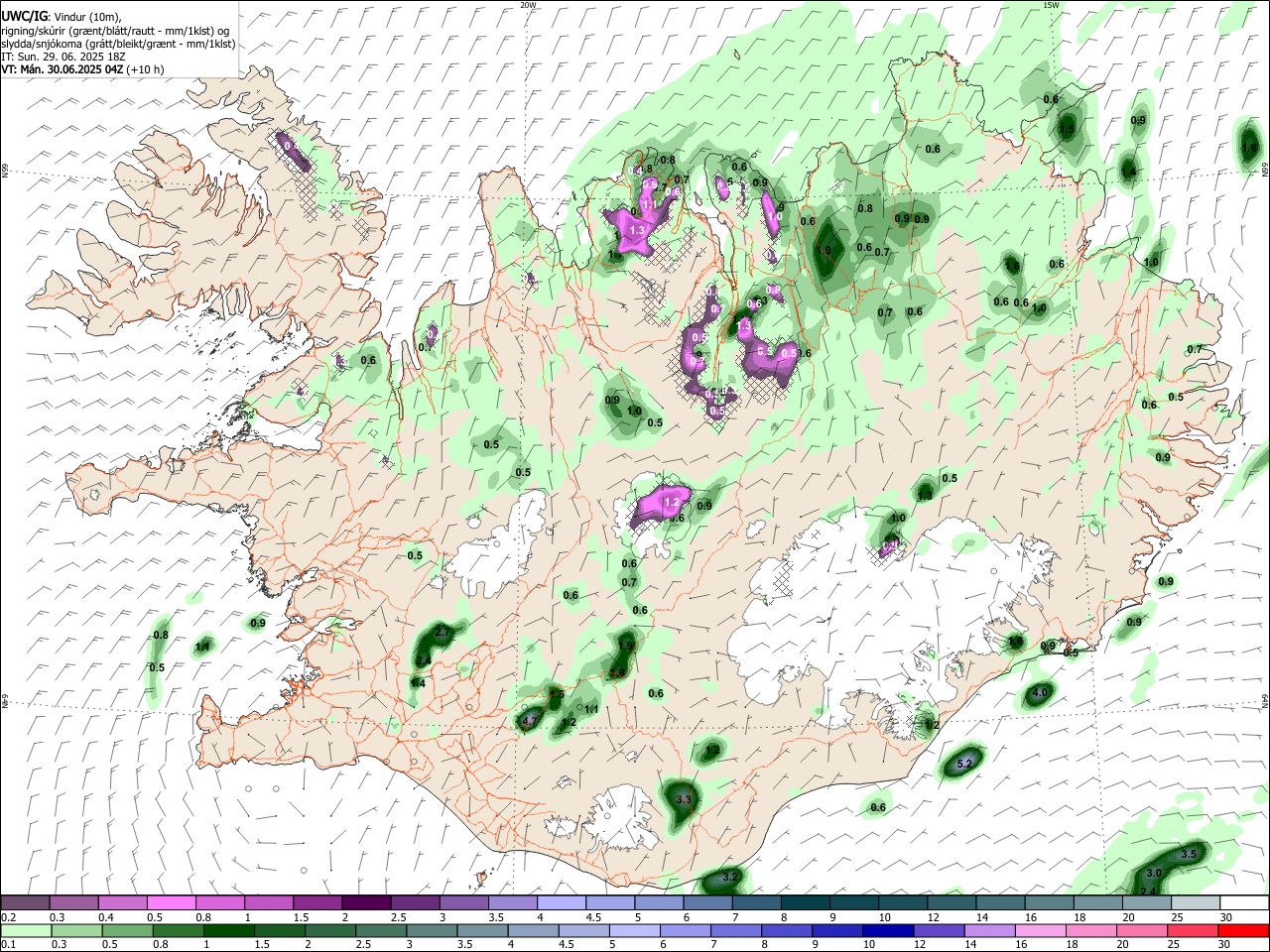The height and width of the screenshot is (952, 1270).
Task: Pick the slate blue 6 swatch in upper legend row
Action: pyautogui.click(x=708, y=903)
